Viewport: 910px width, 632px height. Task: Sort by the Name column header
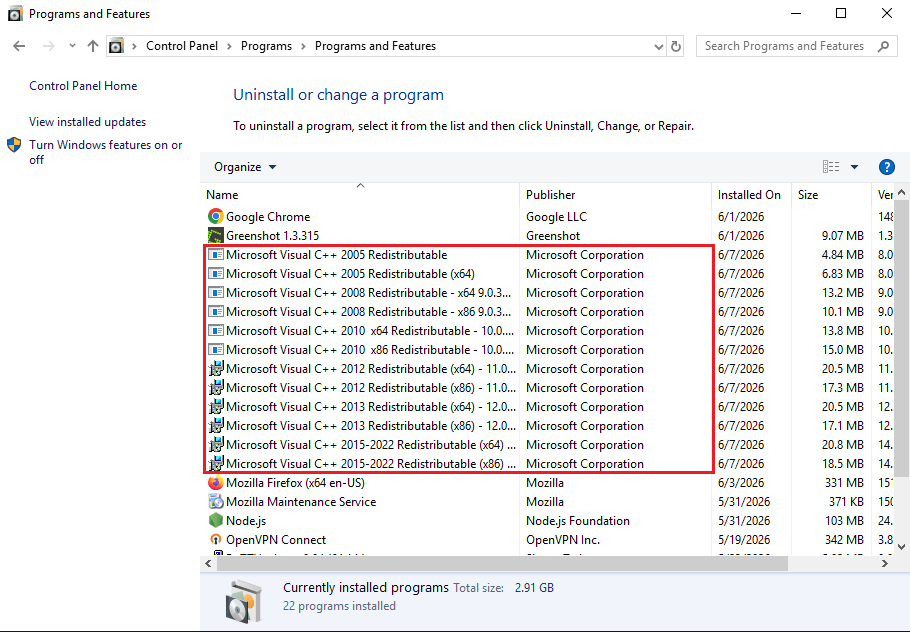(x=360, y=195)
